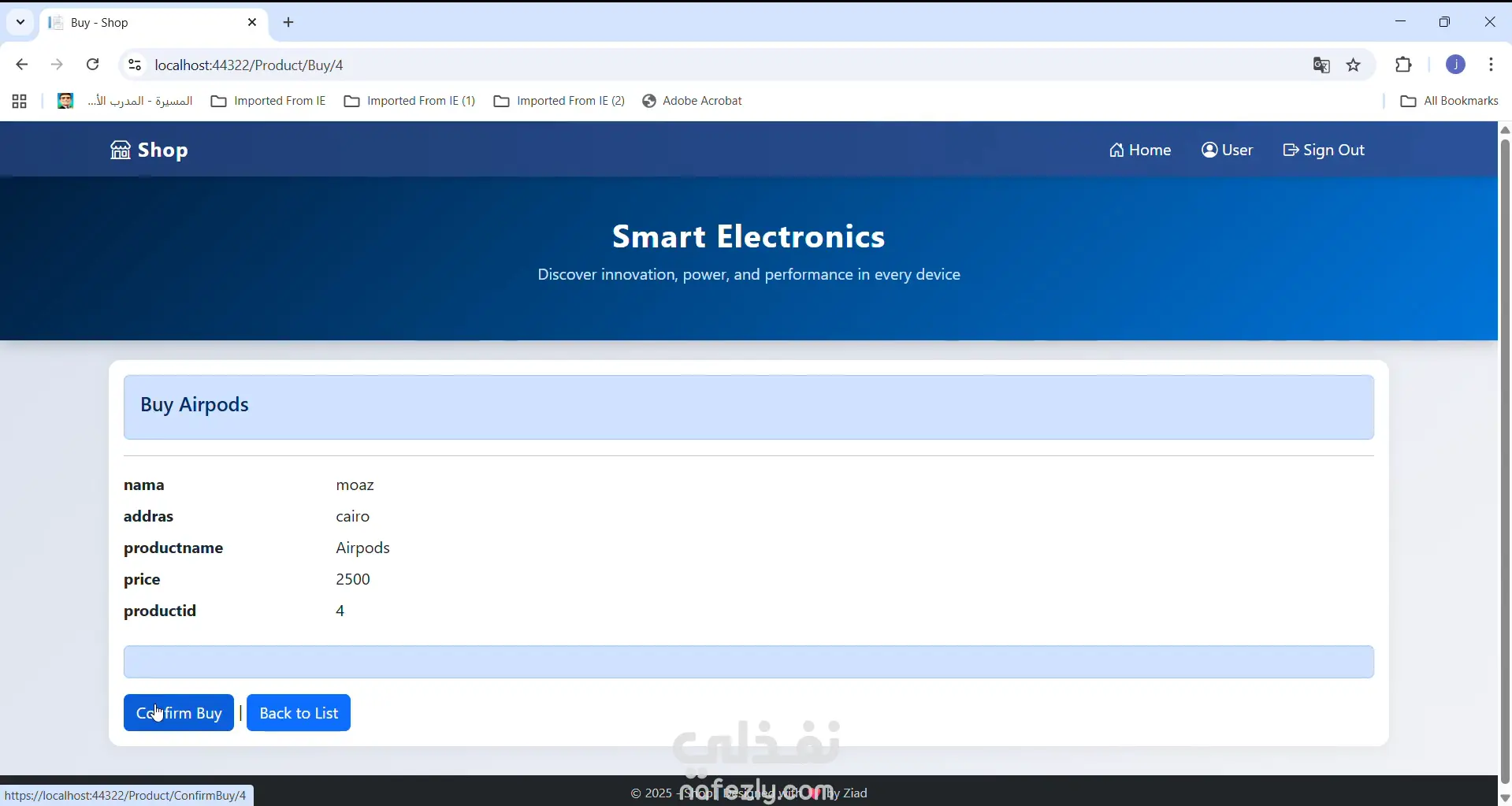
Task: Open the Chrome profile avatar
Action: click(x=1456, y=65)
